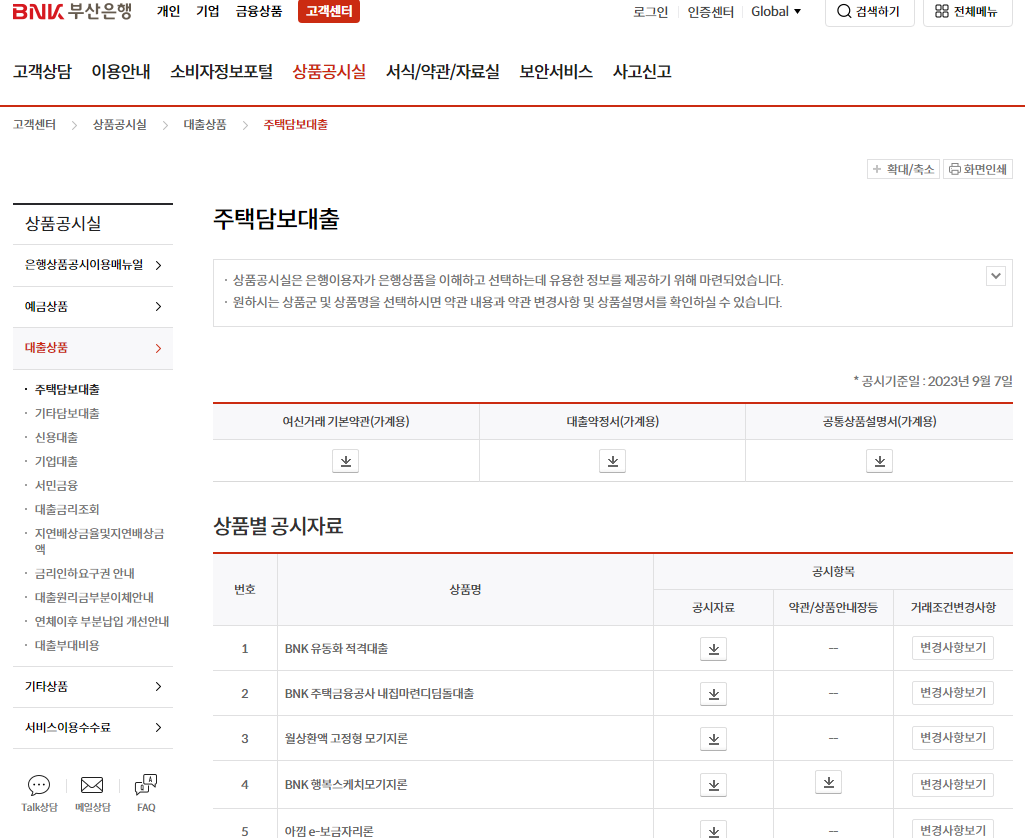Select 대출부대비용 in sidebar

(x=67, y=645)
